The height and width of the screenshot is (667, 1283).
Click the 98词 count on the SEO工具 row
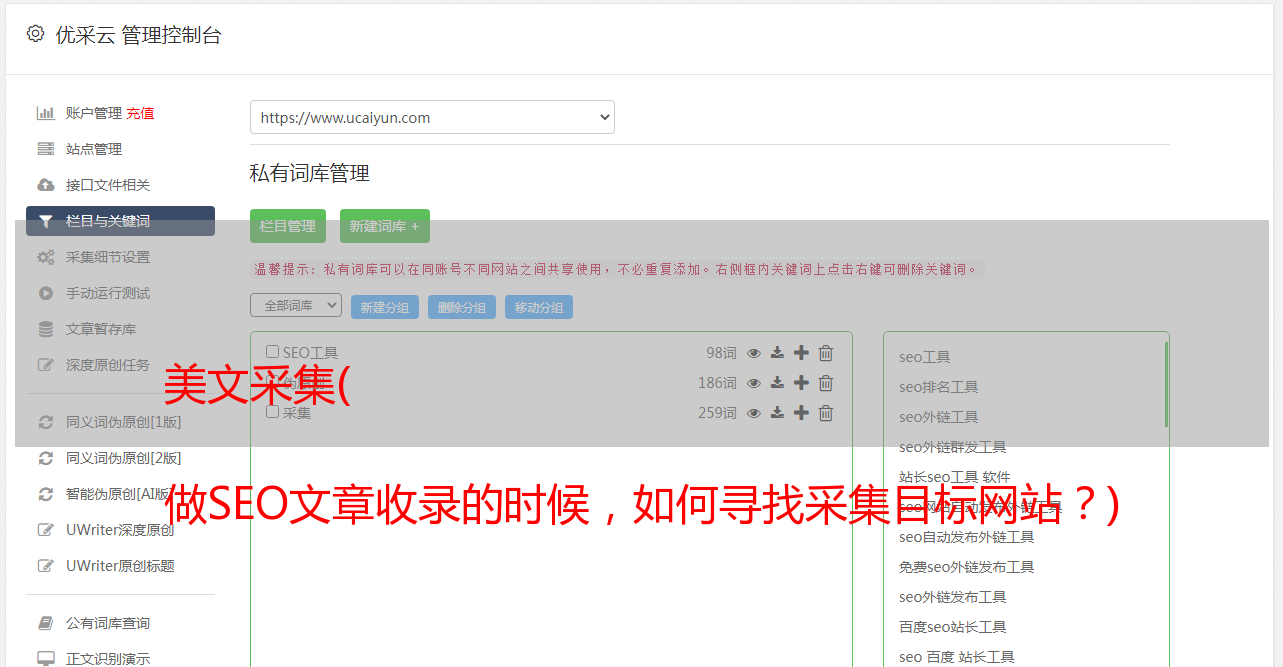tap(721, 353)
